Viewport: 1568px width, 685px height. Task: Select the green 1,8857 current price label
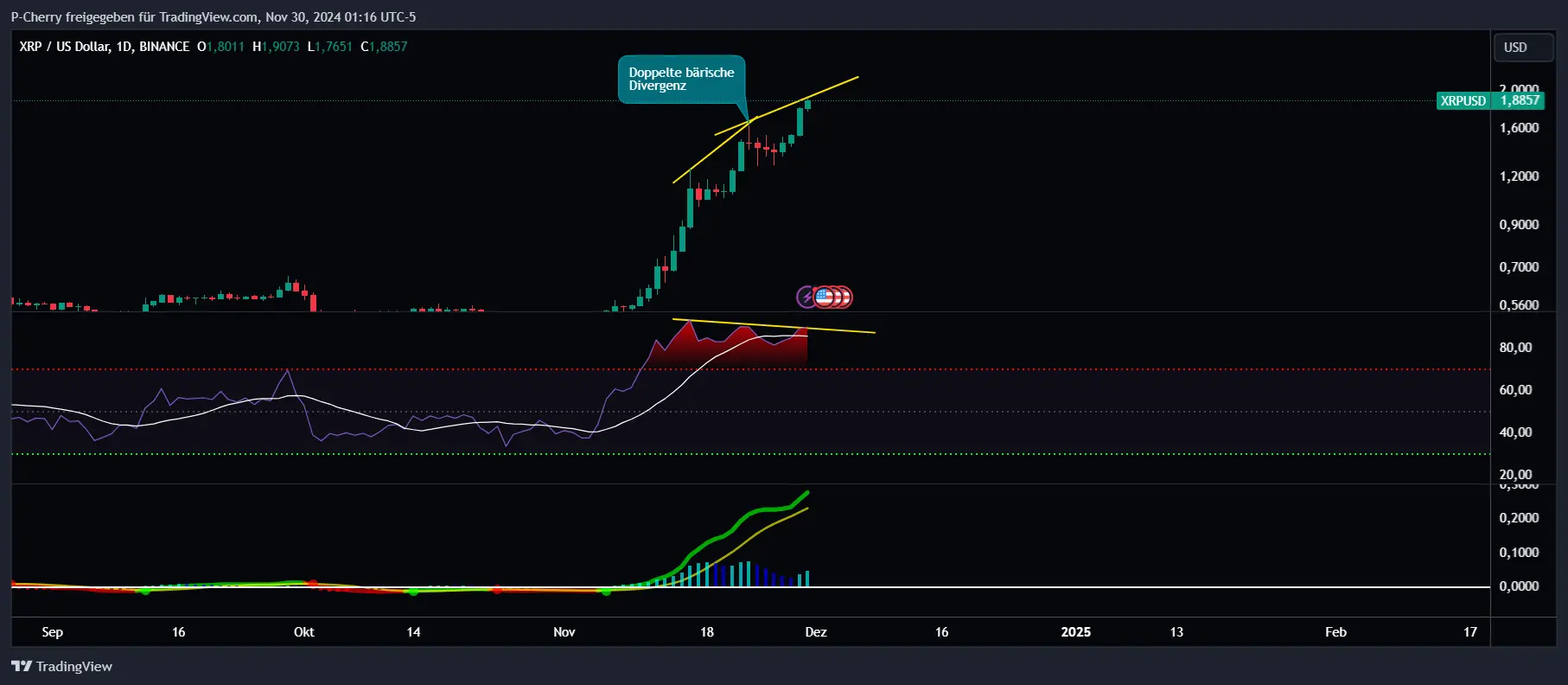click(x=1520, y=100)
